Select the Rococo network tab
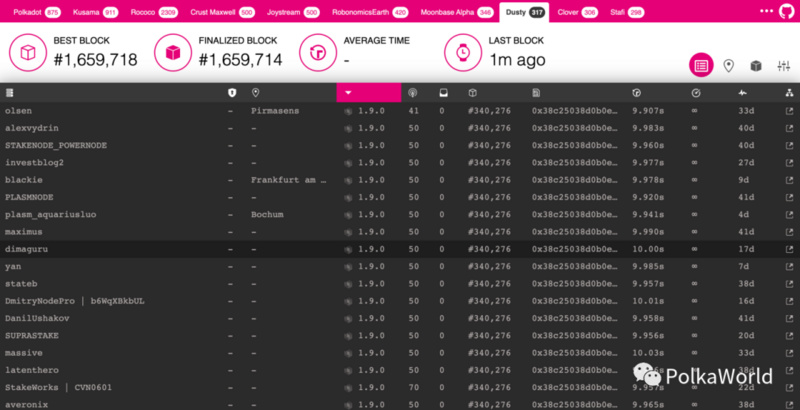The image size is (800, 410). pyautogui.click(x=154, y=12)
